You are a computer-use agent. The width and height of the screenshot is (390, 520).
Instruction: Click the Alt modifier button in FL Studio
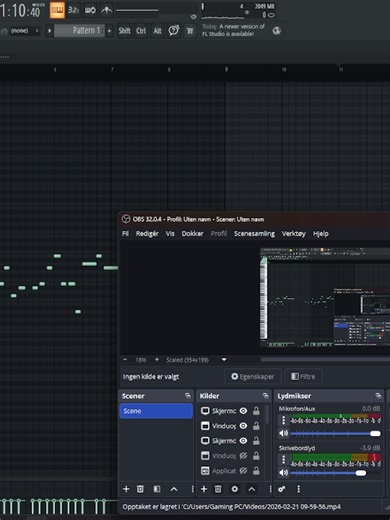tap(157, 31)
